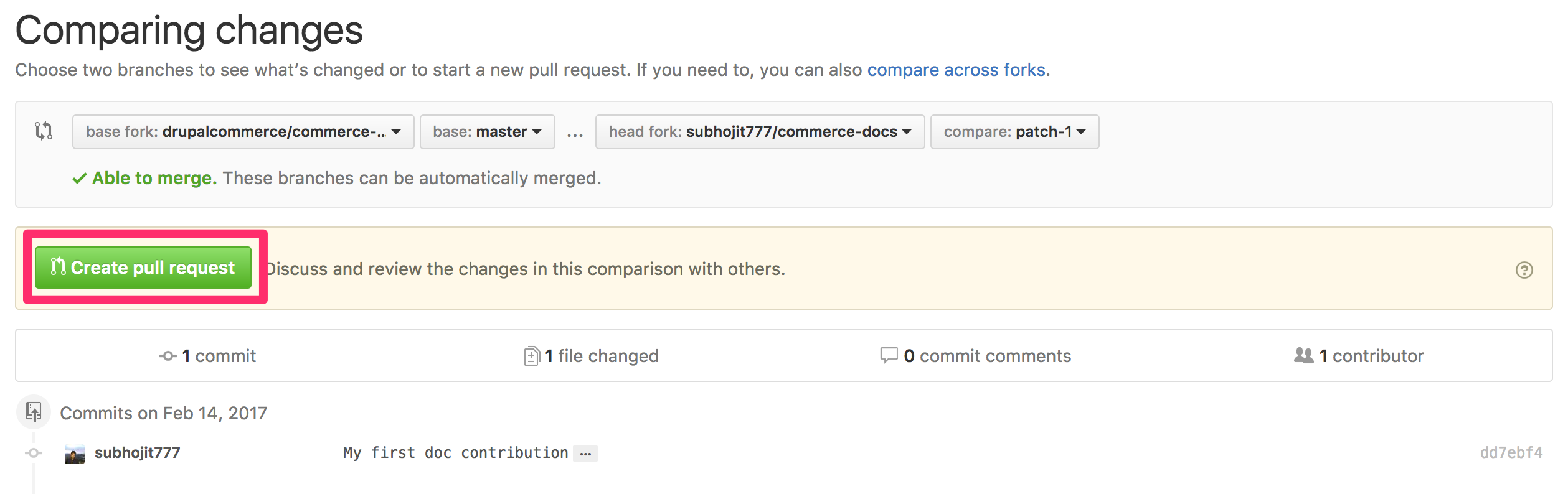
Task: Open the compare: patch-1 dropdown
Action: coord(1014,132)
